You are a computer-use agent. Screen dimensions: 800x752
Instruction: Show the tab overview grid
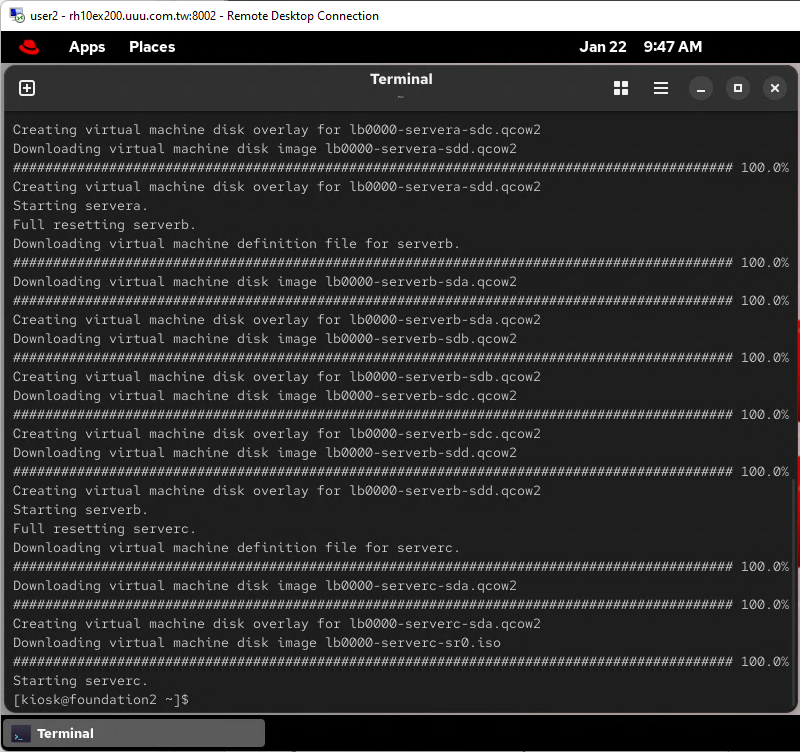pos(621,88)
